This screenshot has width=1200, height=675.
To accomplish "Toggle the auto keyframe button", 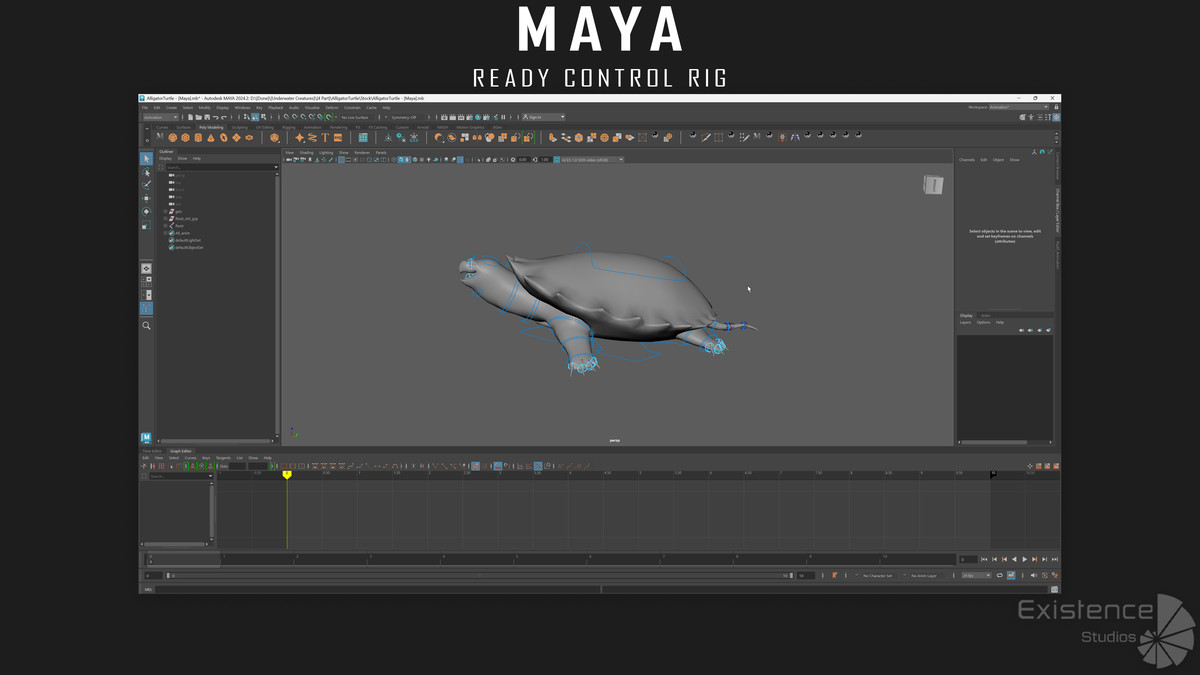I will (1044, 575).
